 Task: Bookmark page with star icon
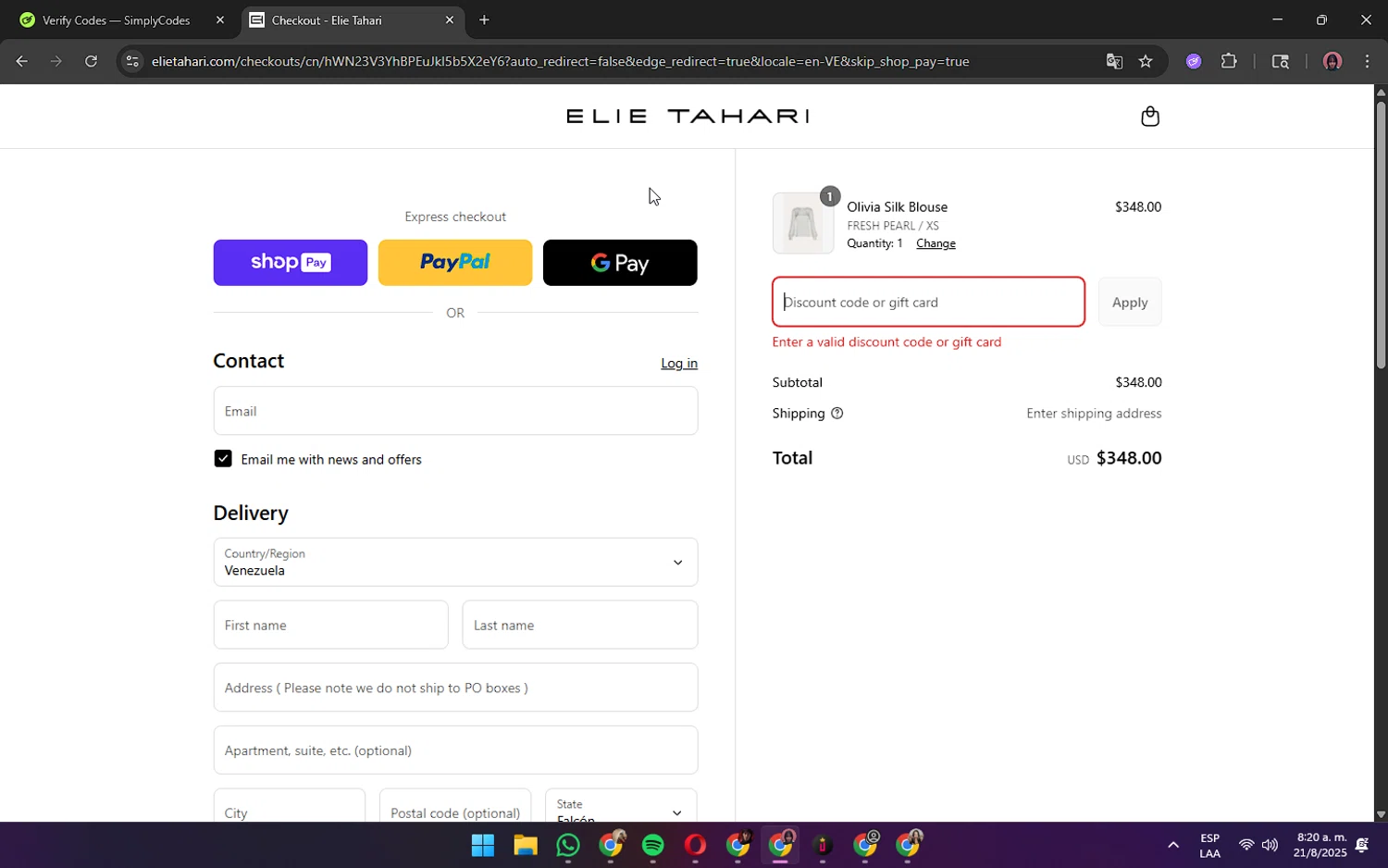pyautogui.click(x=1146, y=61)
